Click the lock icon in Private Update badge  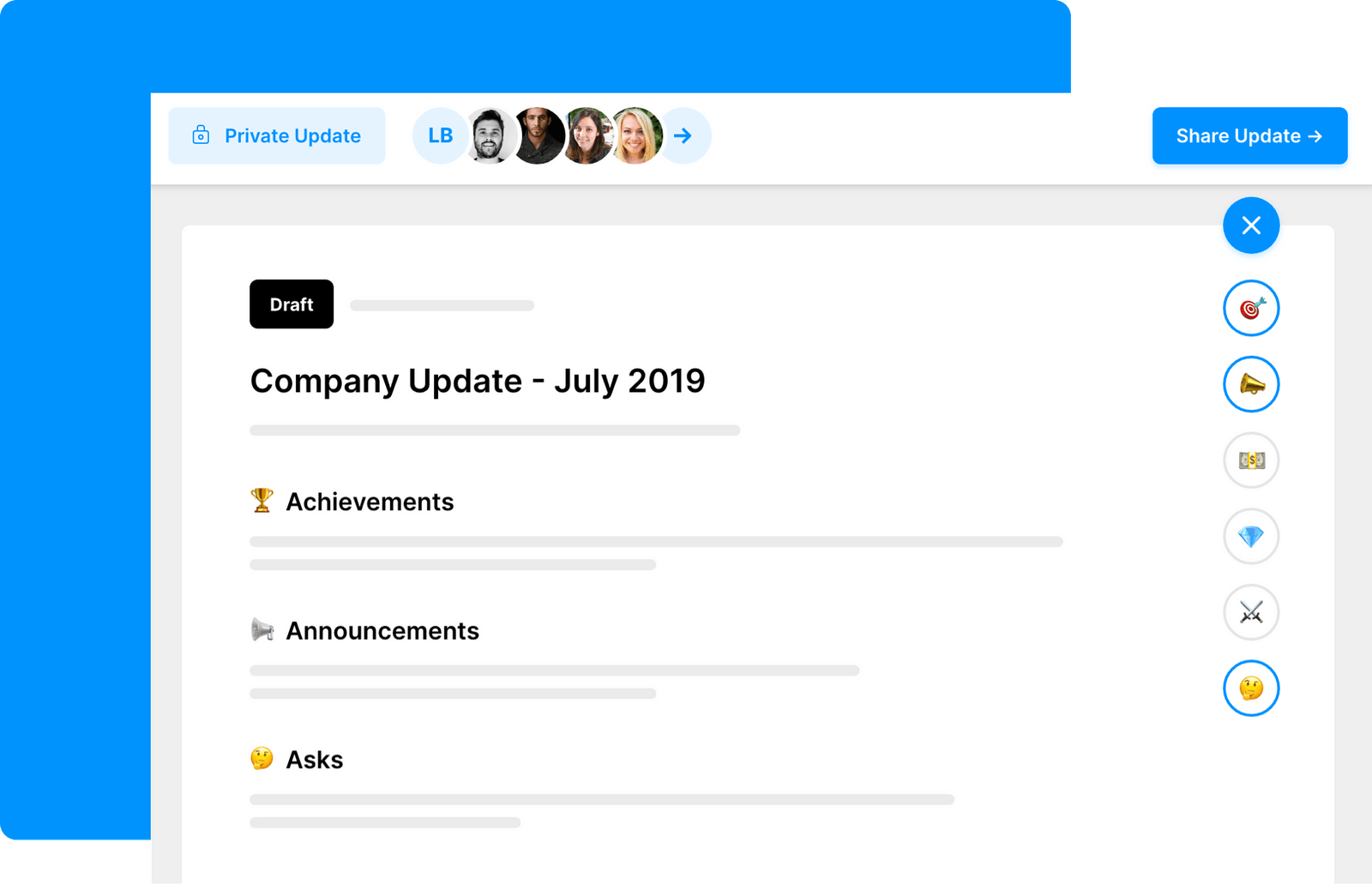pos(200,135)
